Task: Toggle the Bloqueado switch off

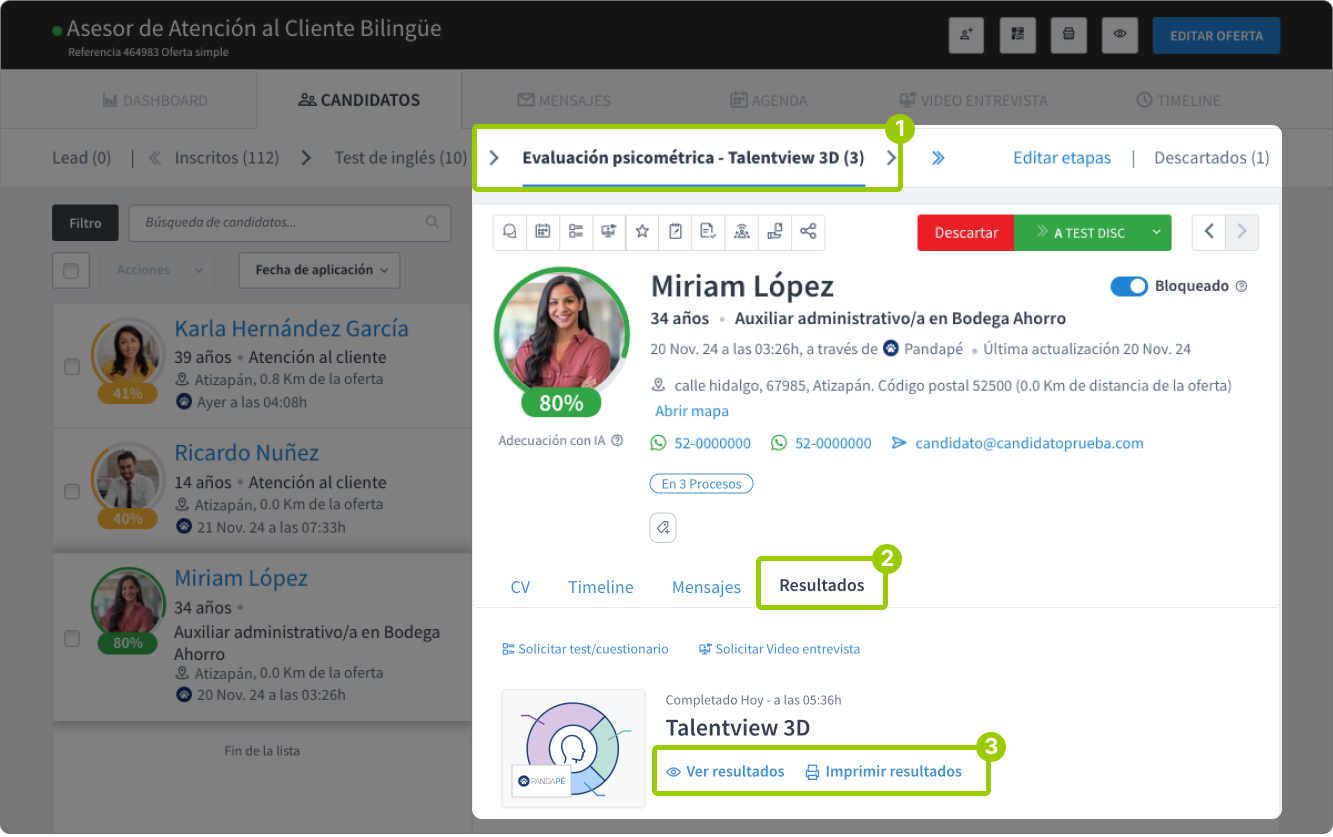Action: click(1129, 286)
